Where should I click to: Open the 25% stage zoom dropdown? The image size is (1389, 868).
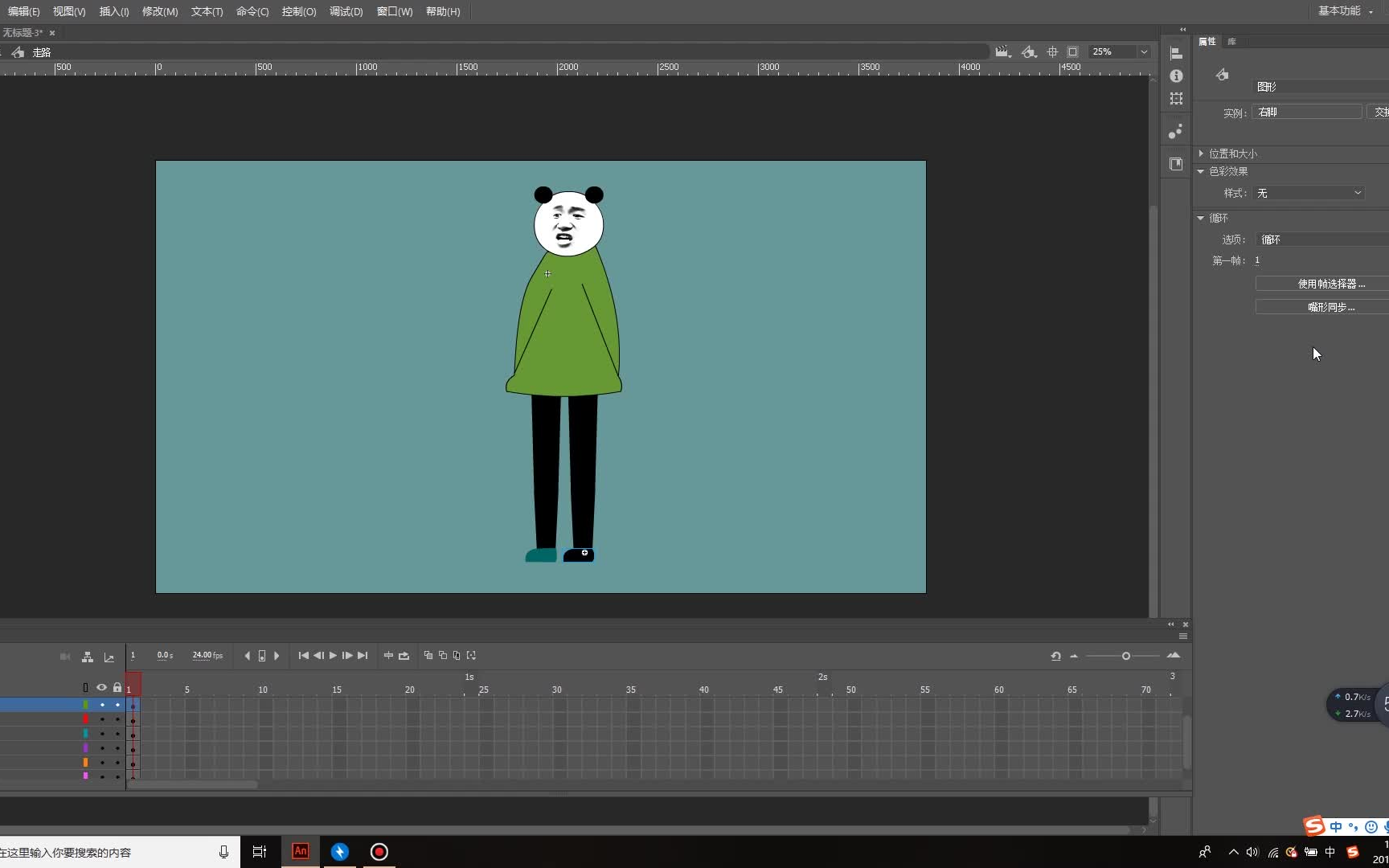(x=1143, y=51)
